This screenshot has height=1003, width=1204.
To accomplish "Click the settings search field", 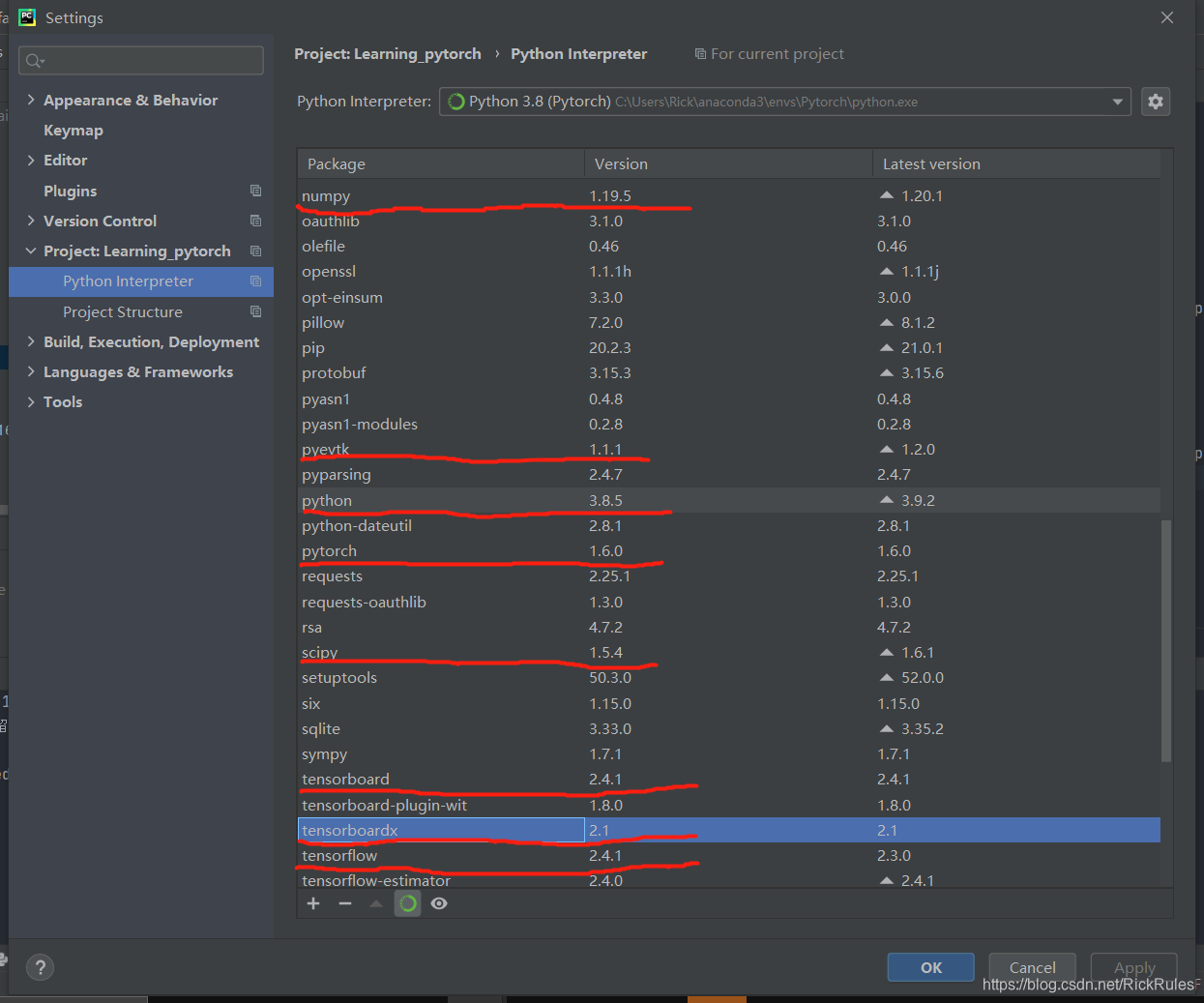I will (141, 60).
